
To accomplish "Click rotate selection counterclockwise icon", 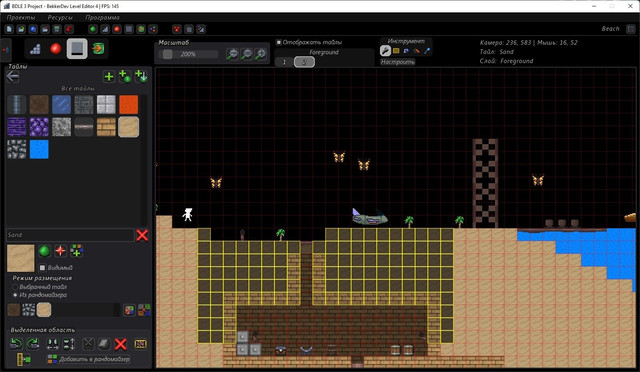I will tap(16, 344).
